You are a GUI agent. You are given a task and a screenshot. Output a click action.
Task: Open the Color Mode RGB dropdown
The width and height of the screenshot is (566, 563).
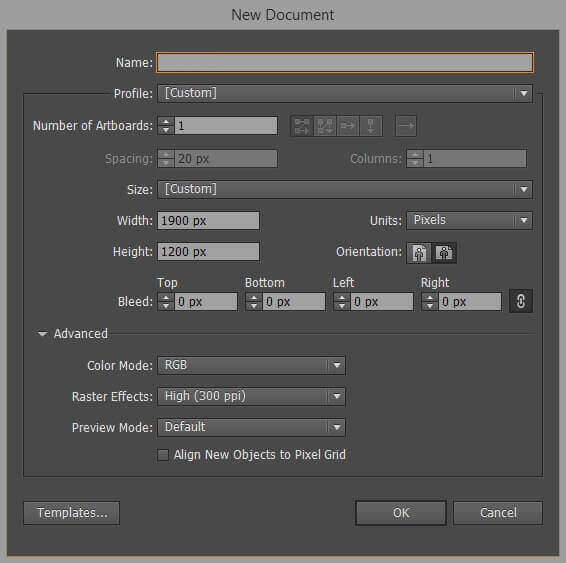click(x=252, y=365)
